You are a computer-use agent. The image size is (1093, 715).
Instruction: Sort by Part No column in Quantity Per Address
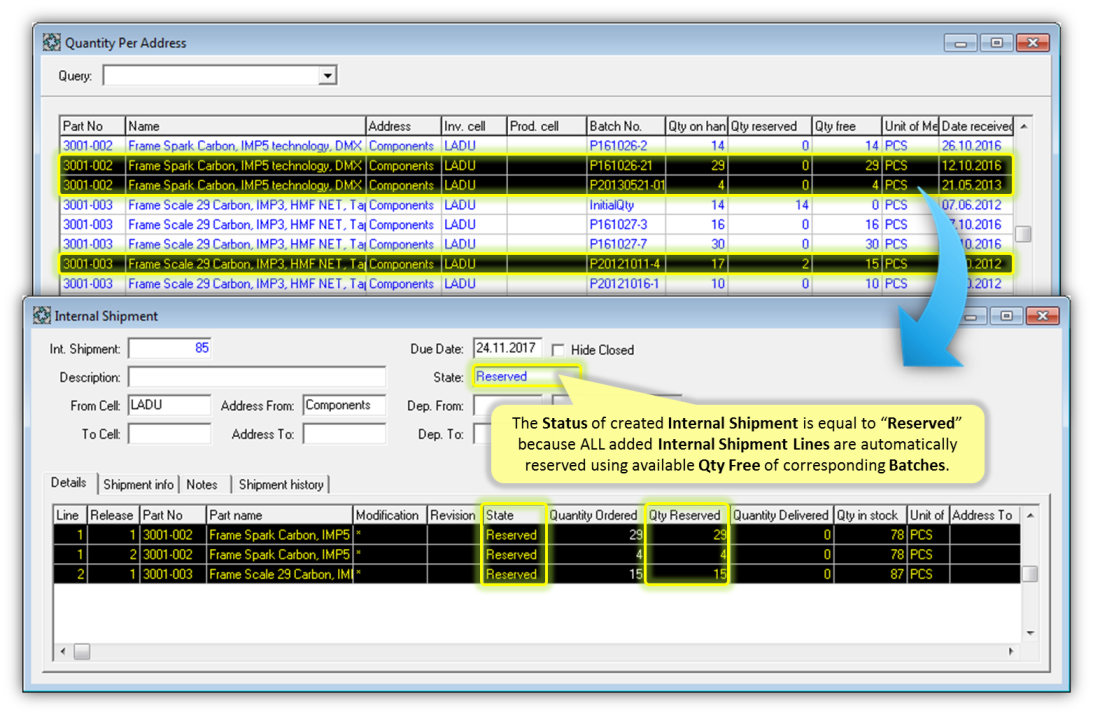click(92, 126)
